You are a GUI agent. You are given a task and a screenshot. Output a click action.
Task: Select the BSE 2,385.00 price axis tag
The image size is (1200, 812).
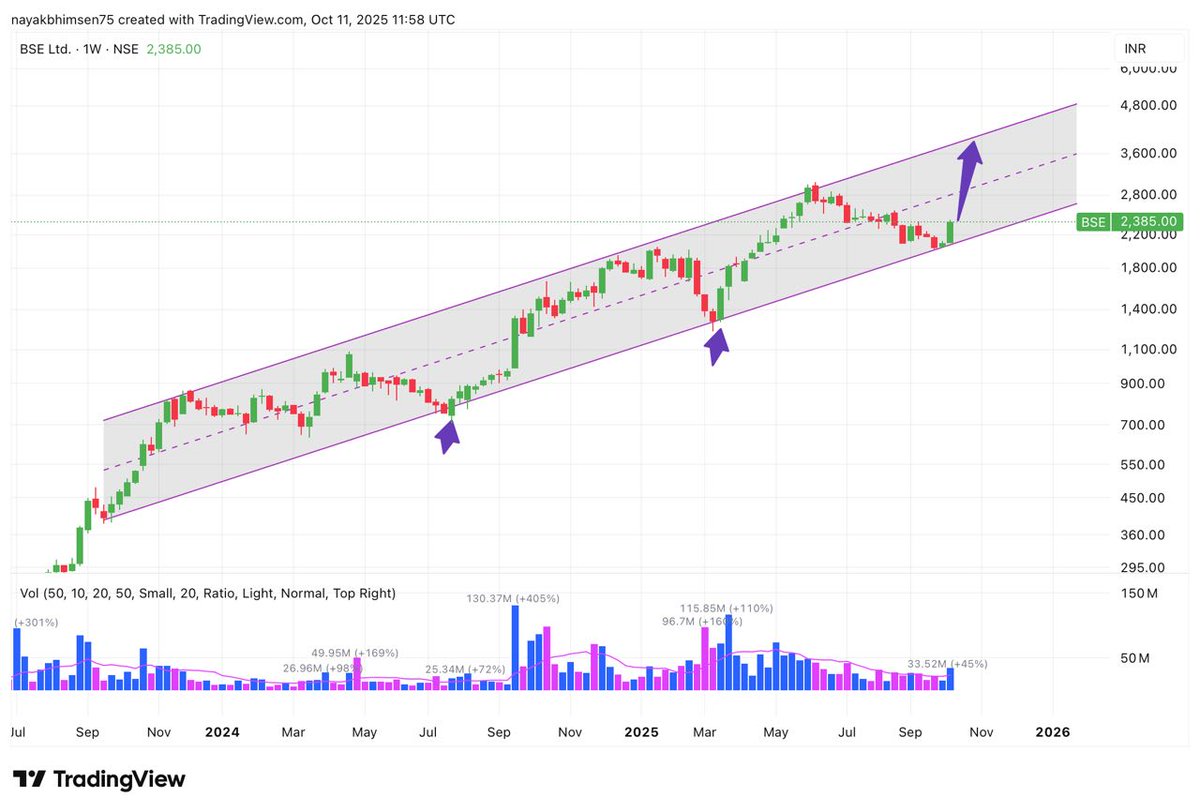pos(1132,221)
